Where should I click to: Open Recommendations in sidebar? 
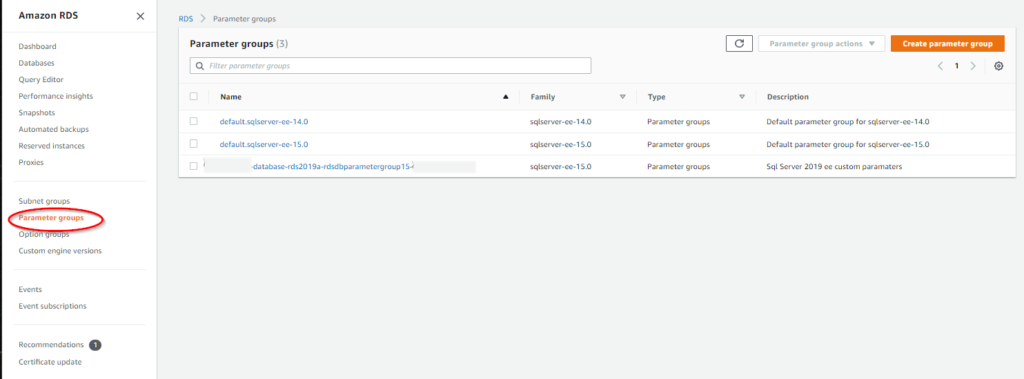(x=51, y=344)
